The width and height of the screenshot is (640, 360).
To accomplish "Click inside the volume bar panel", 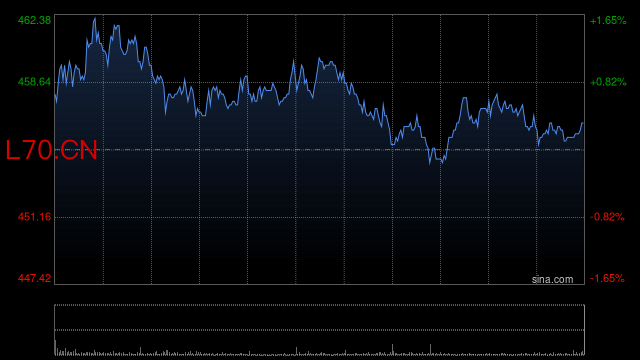I will pos(320,330).
